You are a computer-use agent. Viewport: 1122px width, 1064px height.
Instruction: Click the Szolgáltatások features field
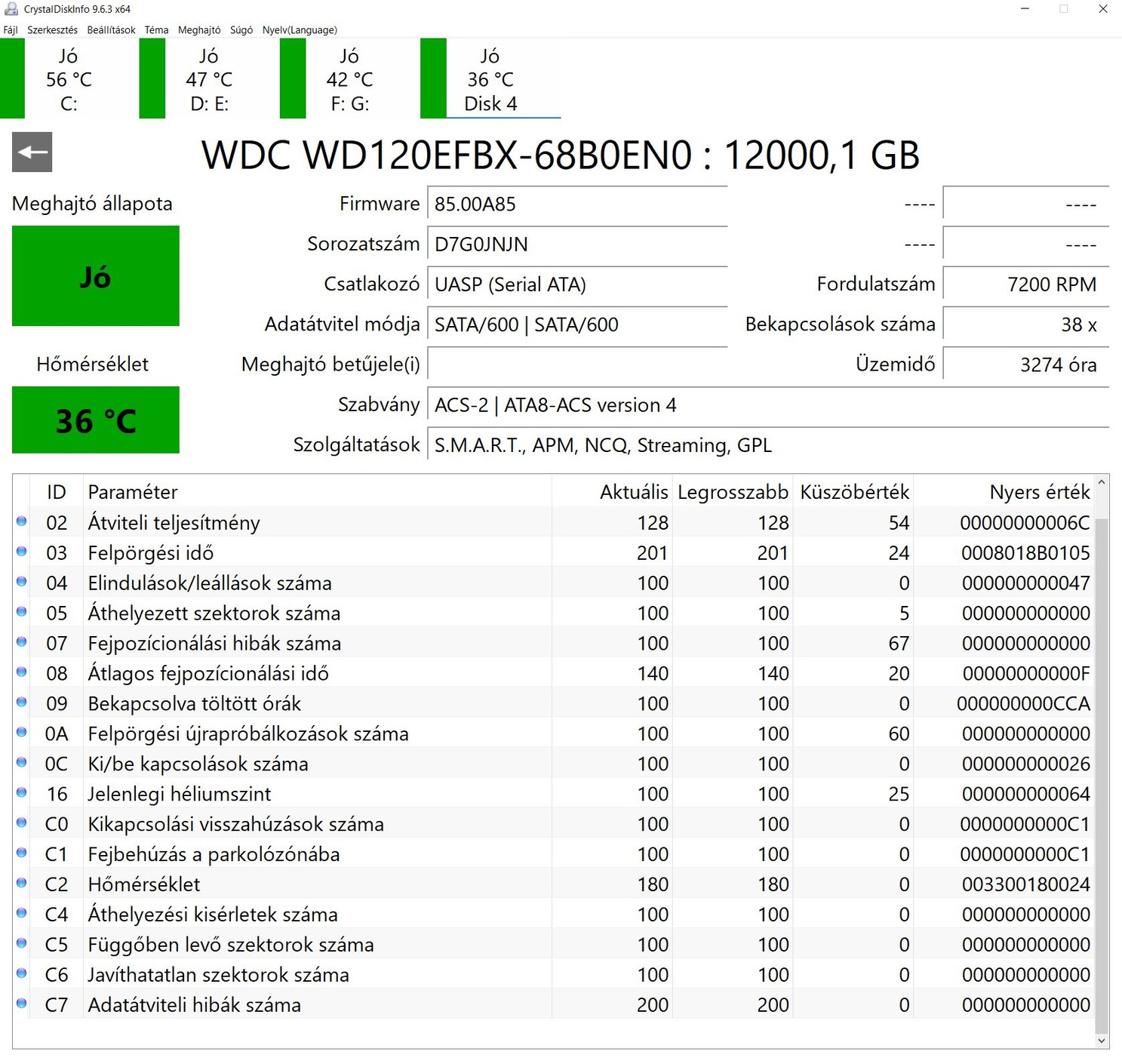768,445
